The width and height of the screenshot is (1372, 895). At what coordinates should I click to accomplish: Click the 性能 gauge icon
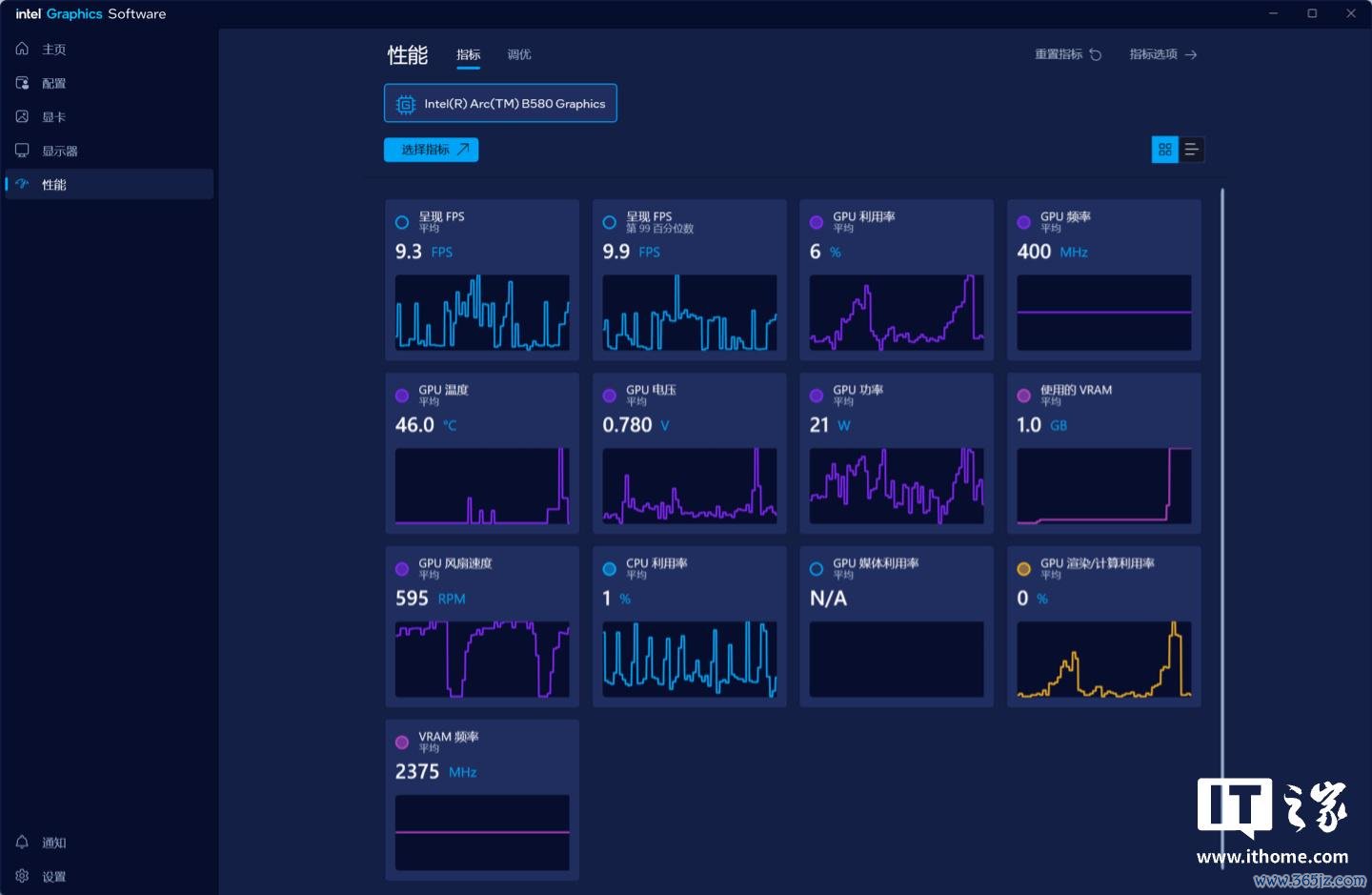(x=22, y=184)
